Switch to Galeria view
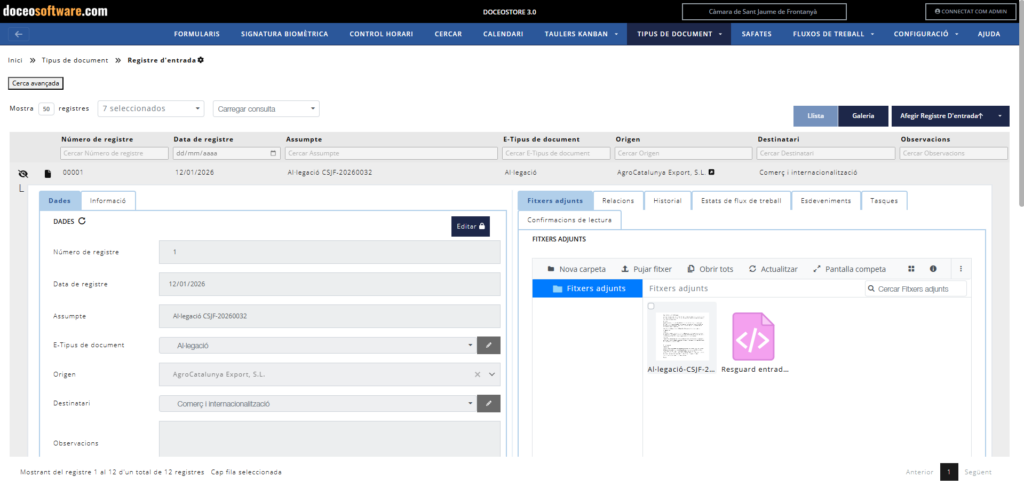 862,116
